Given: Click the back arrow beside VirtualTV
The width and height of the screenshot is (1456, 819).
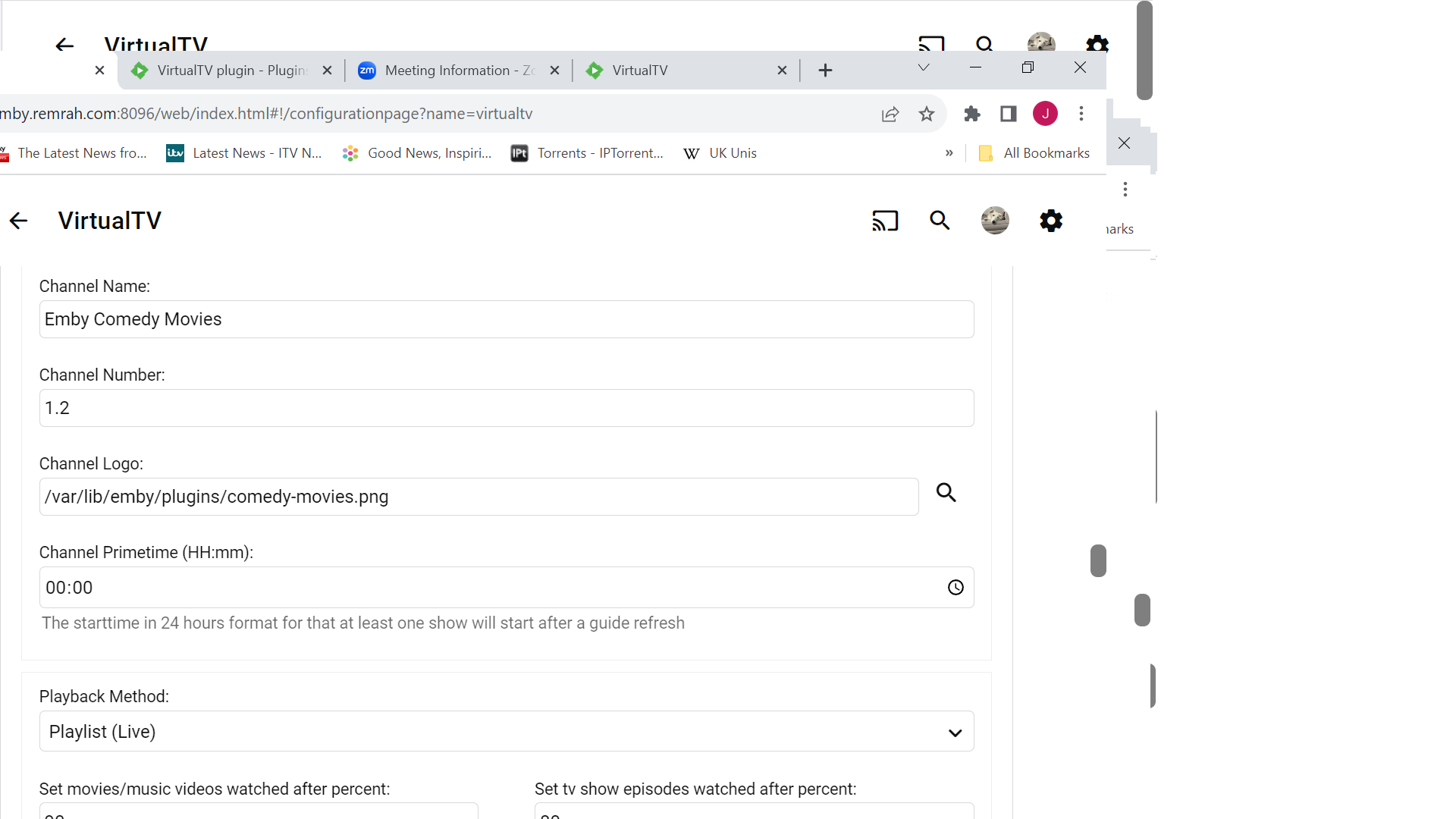Looking at the screenshot, I should coord(19,221).
